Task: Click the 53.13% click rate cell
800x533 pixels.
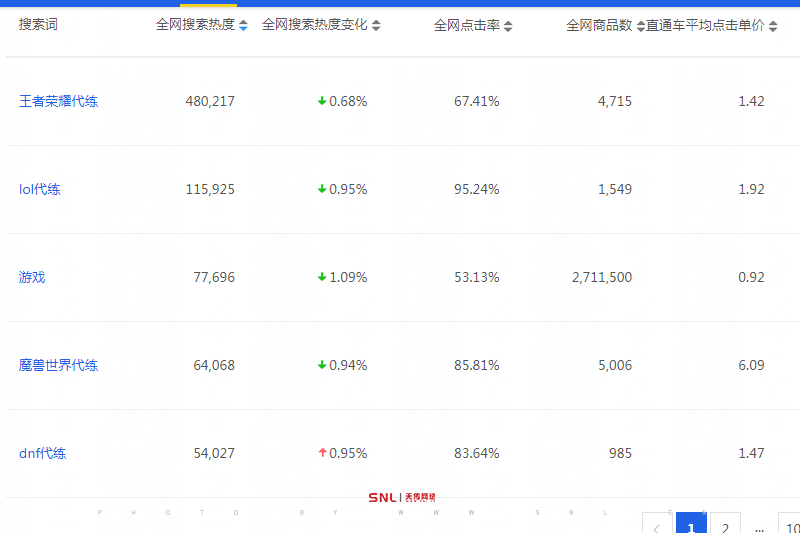Action: [477, 277]
